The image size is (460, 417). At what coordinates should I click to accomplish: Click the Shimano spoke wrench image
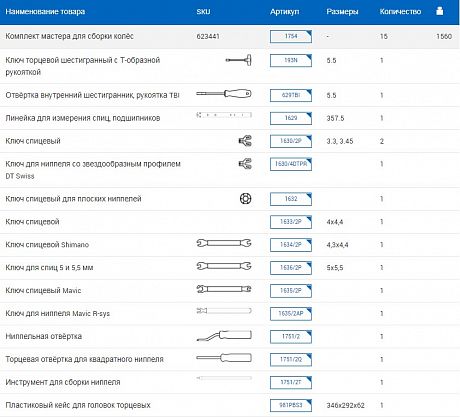pos(224,243)
